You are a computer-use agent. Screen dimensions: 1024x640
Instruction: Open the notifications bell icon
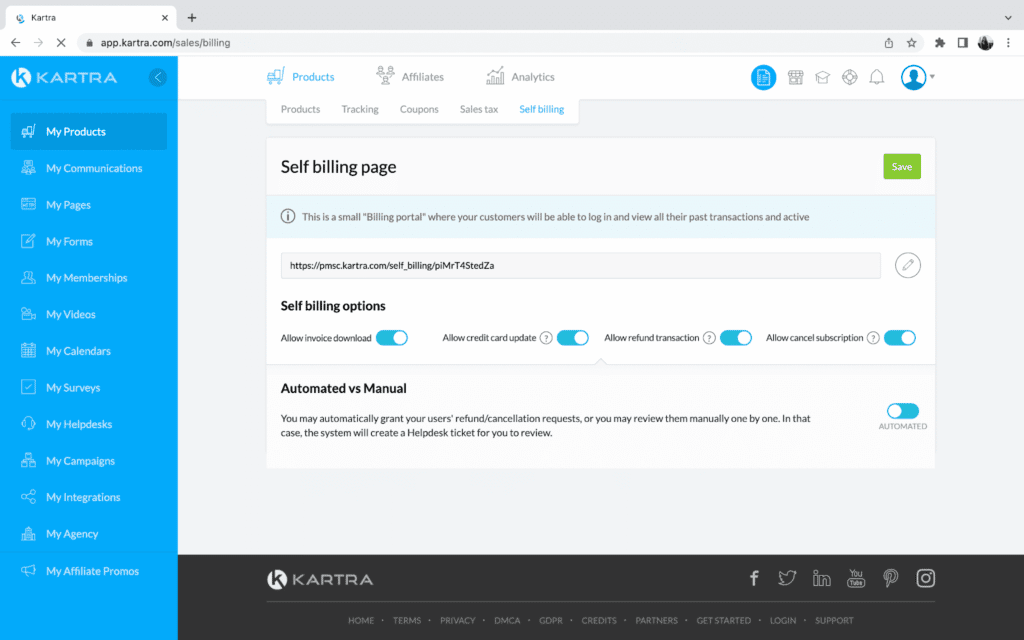pos(876,77)
